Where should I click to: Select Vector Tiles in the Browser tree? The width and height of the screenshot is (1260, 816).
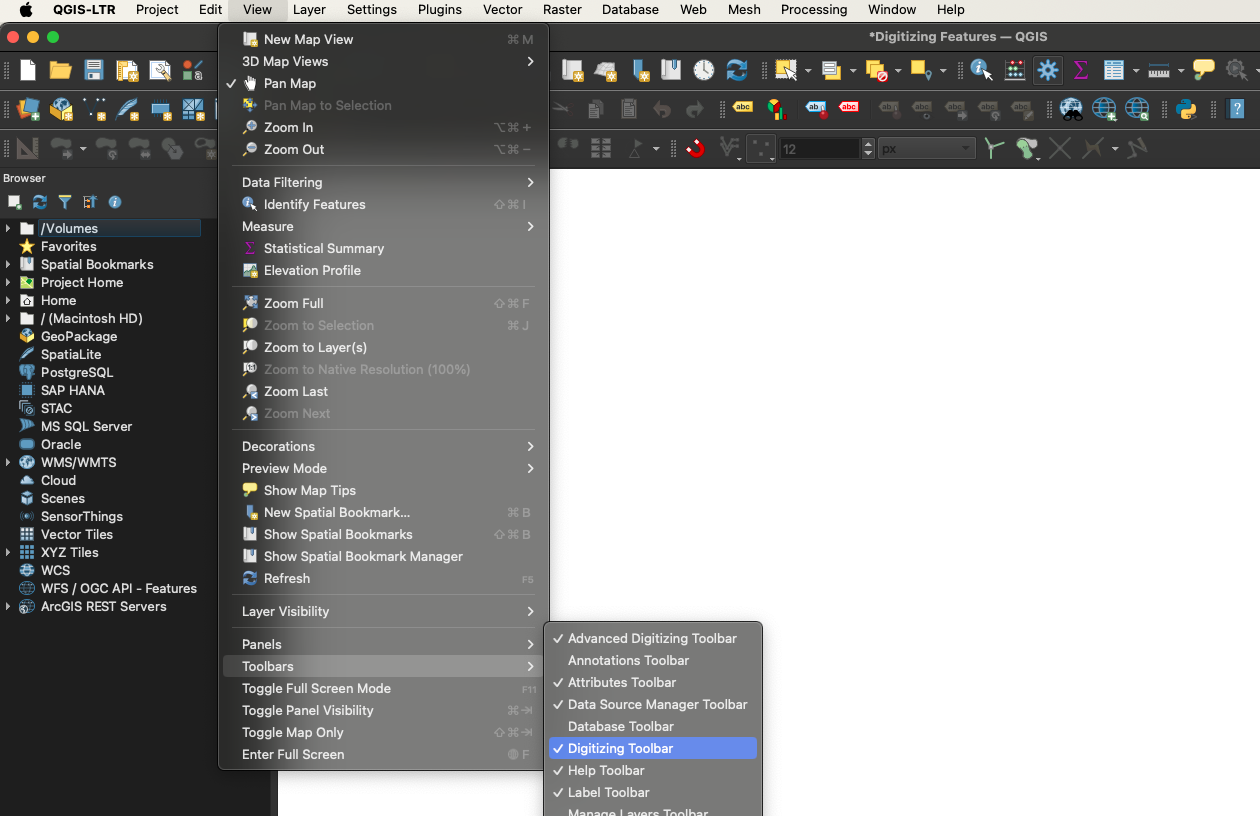77,534
